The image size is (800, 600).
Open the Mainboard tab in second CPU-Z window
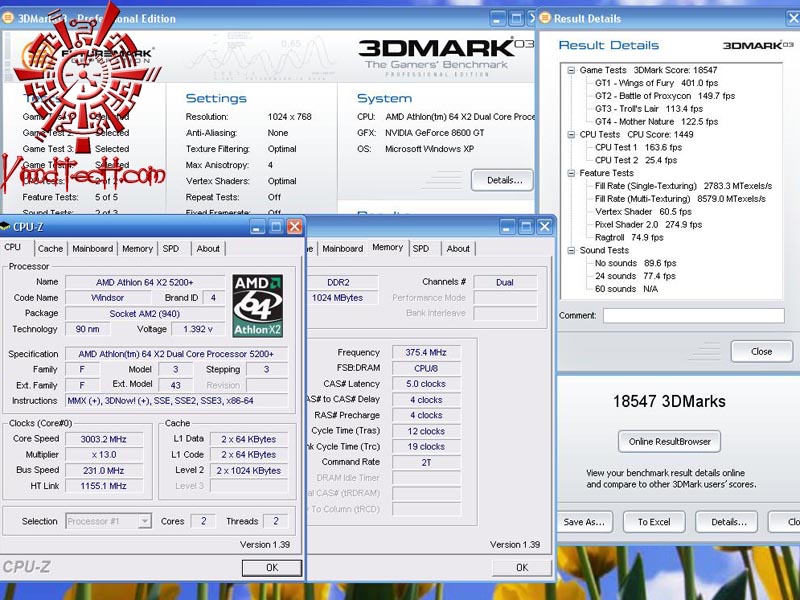pyautogui.click(x=342, y=248)
